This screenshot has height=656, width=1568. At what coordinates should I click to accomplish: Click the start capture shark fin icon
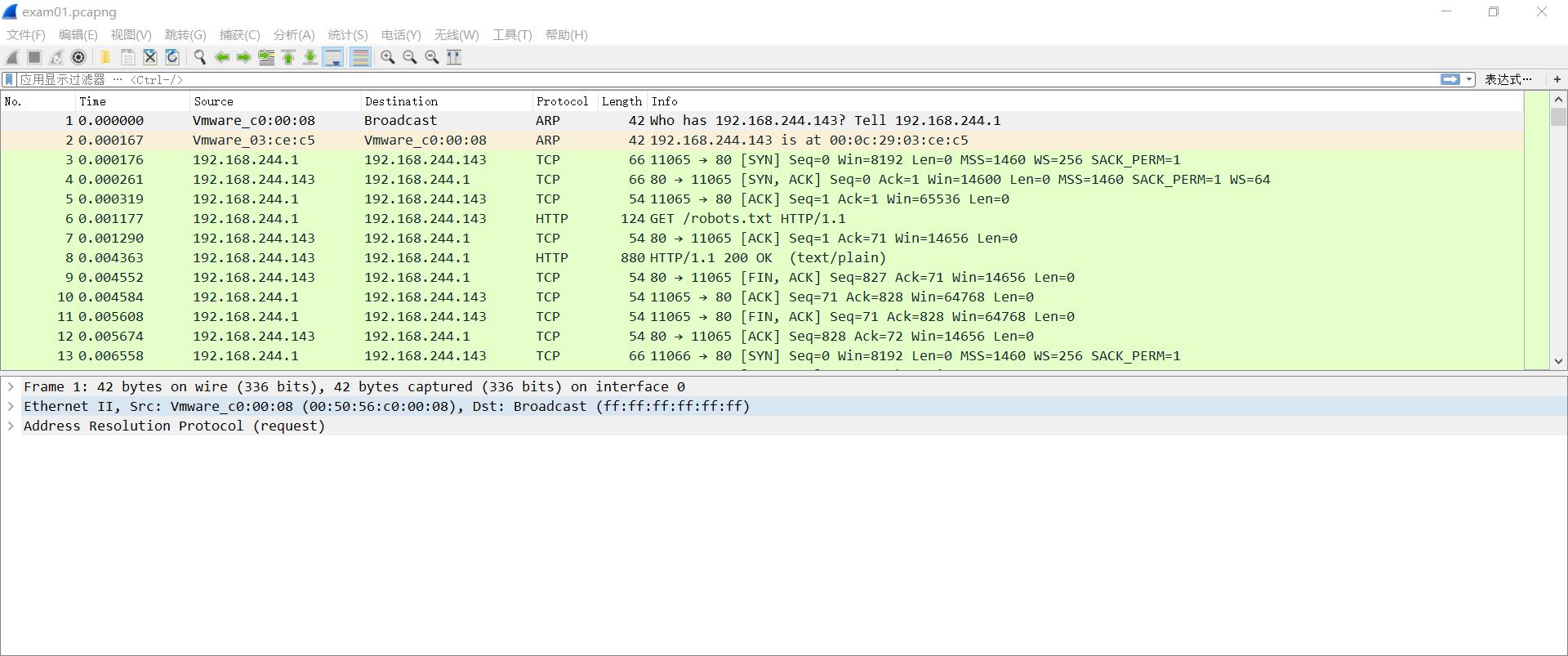(12, 57)
